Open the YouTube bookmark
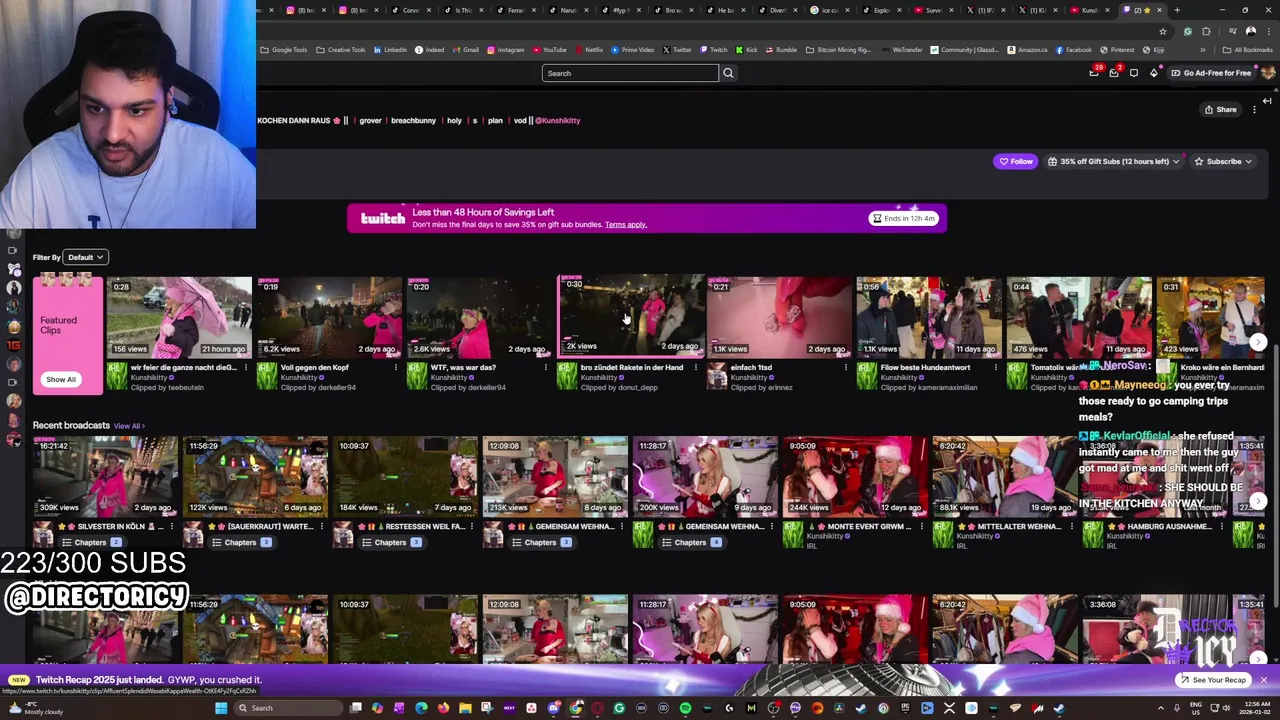1280x720 pixels. (x=550, y=50)
